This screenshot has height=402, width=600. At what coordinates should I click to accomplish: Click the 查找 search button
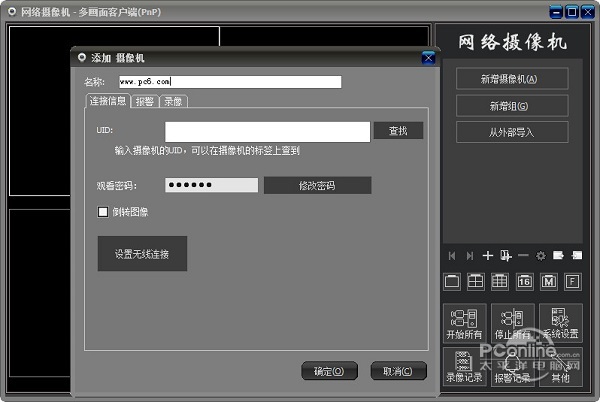tap(398, 131)
